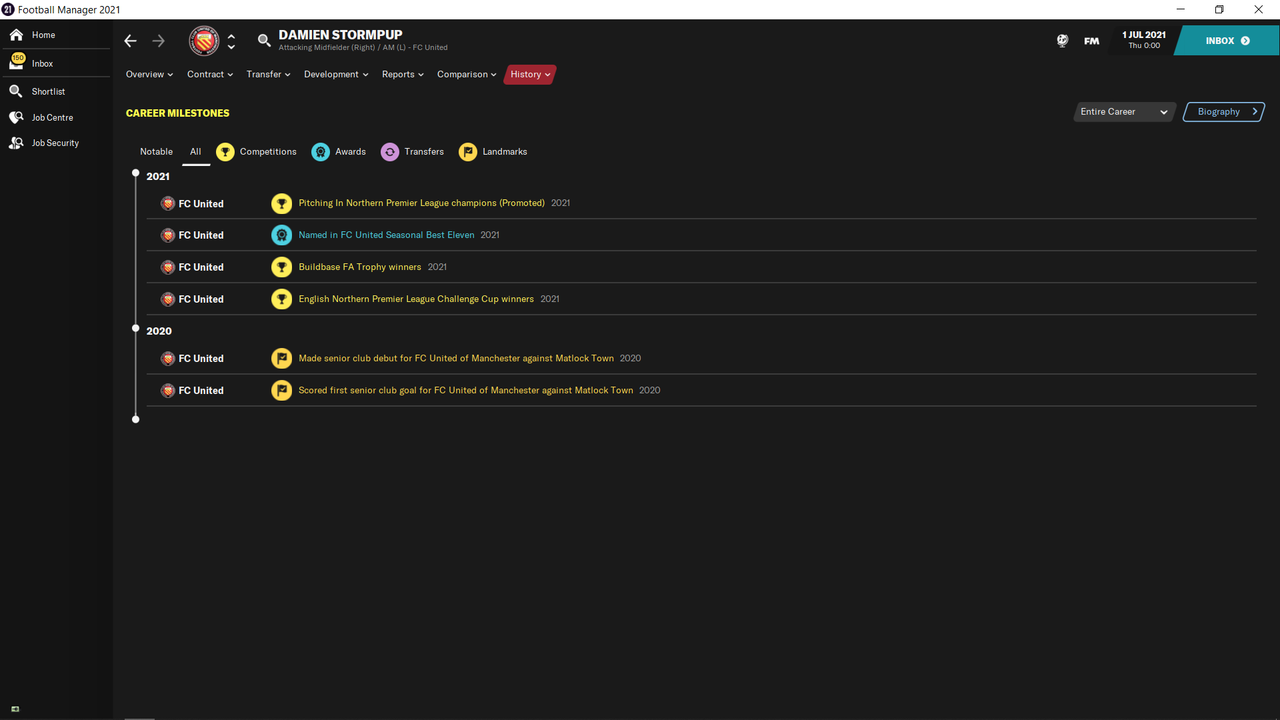Click FC United badge in first goal row

[168, 390]
